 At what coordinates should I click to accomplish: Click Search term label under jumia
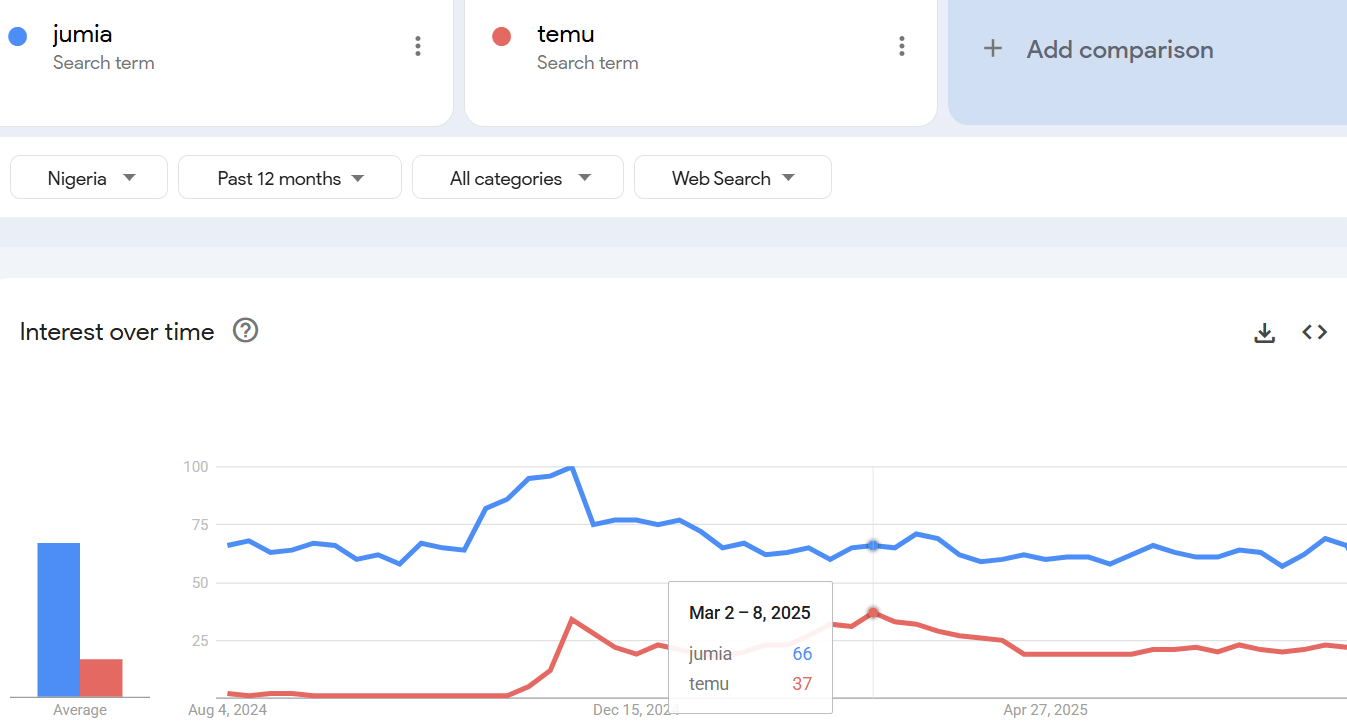click(x=104, y=63)
